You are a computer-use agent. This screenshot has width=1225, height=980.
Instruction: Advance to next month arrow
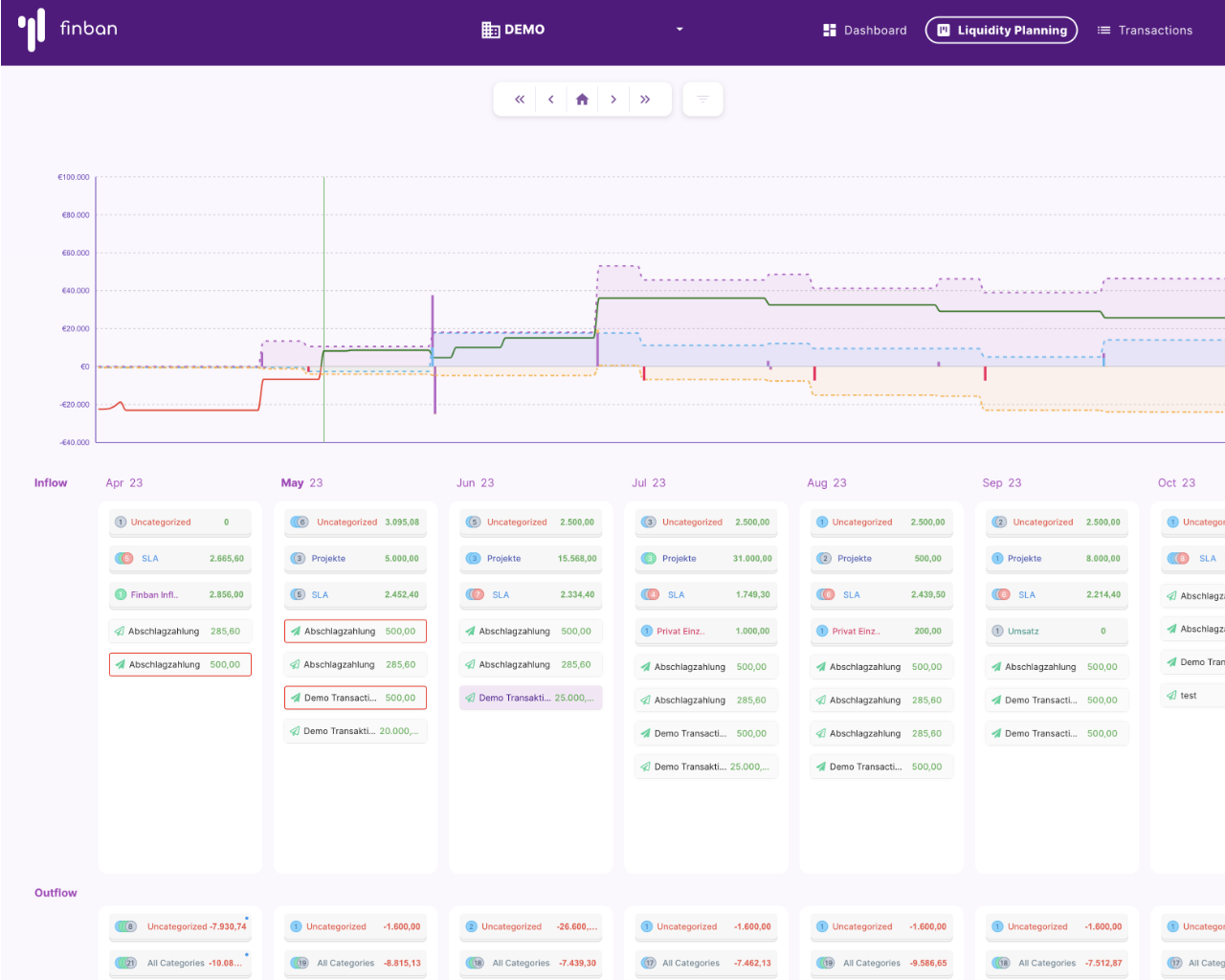click(613, 100)
